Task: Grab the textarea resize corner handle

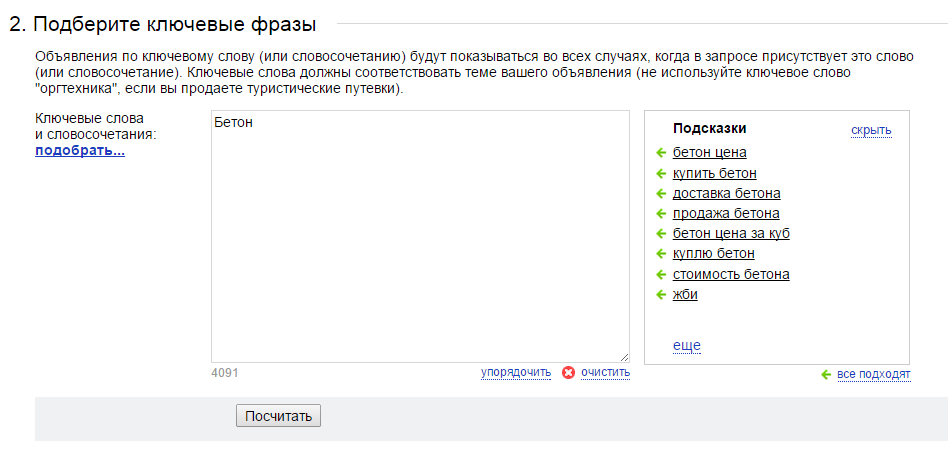Action: point(624,358)
